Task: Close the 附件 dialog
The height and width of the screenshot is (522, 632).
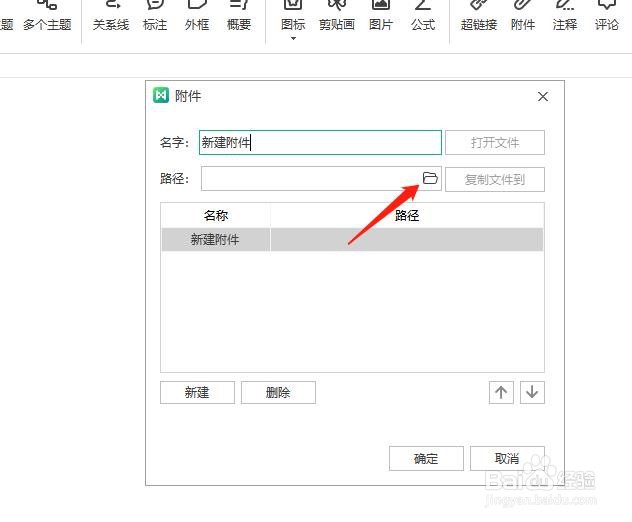Action: point(543,96)
